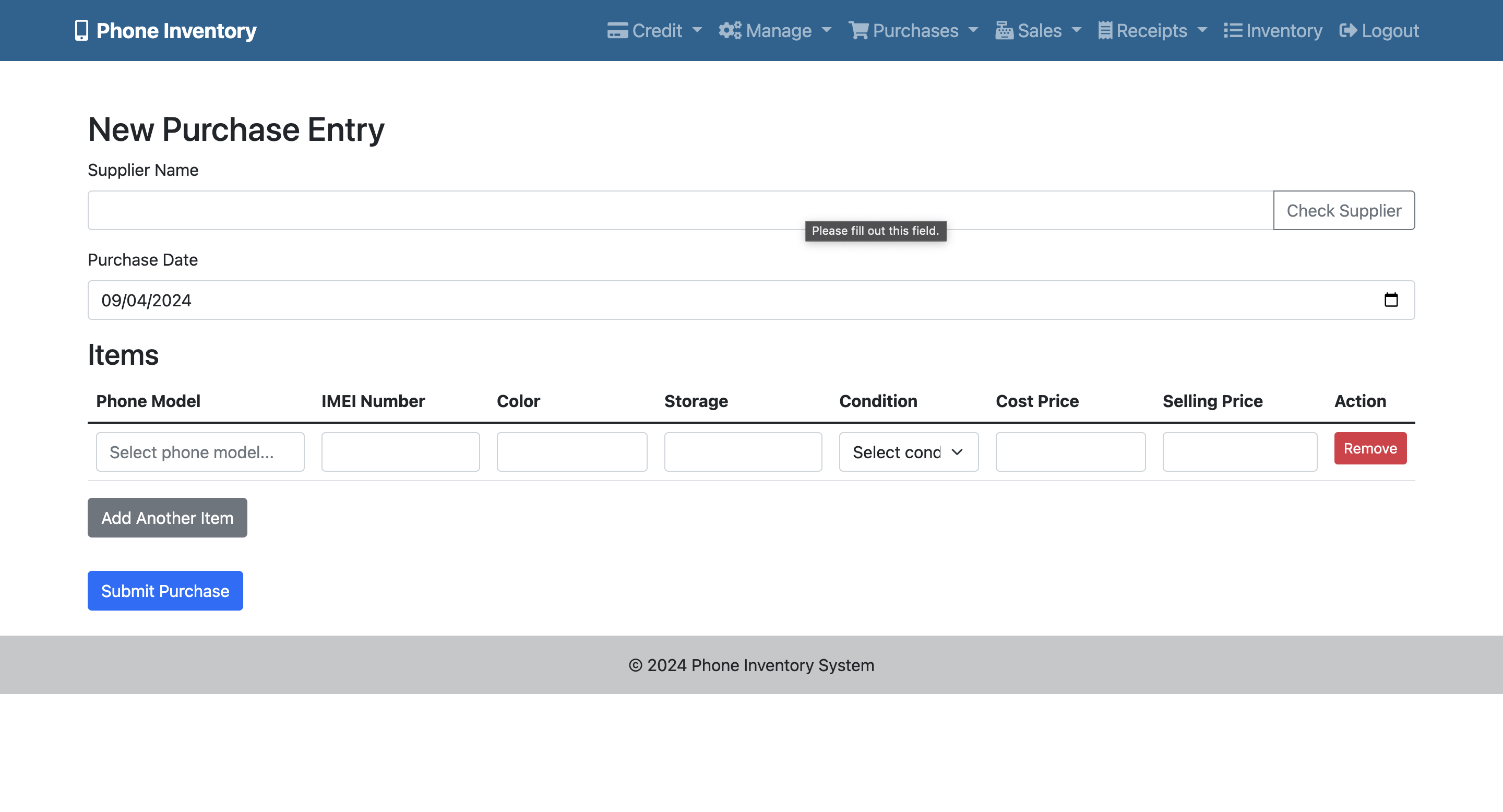Open the Select condition dropdown
Screen dimensions: 1503x812
908,452
